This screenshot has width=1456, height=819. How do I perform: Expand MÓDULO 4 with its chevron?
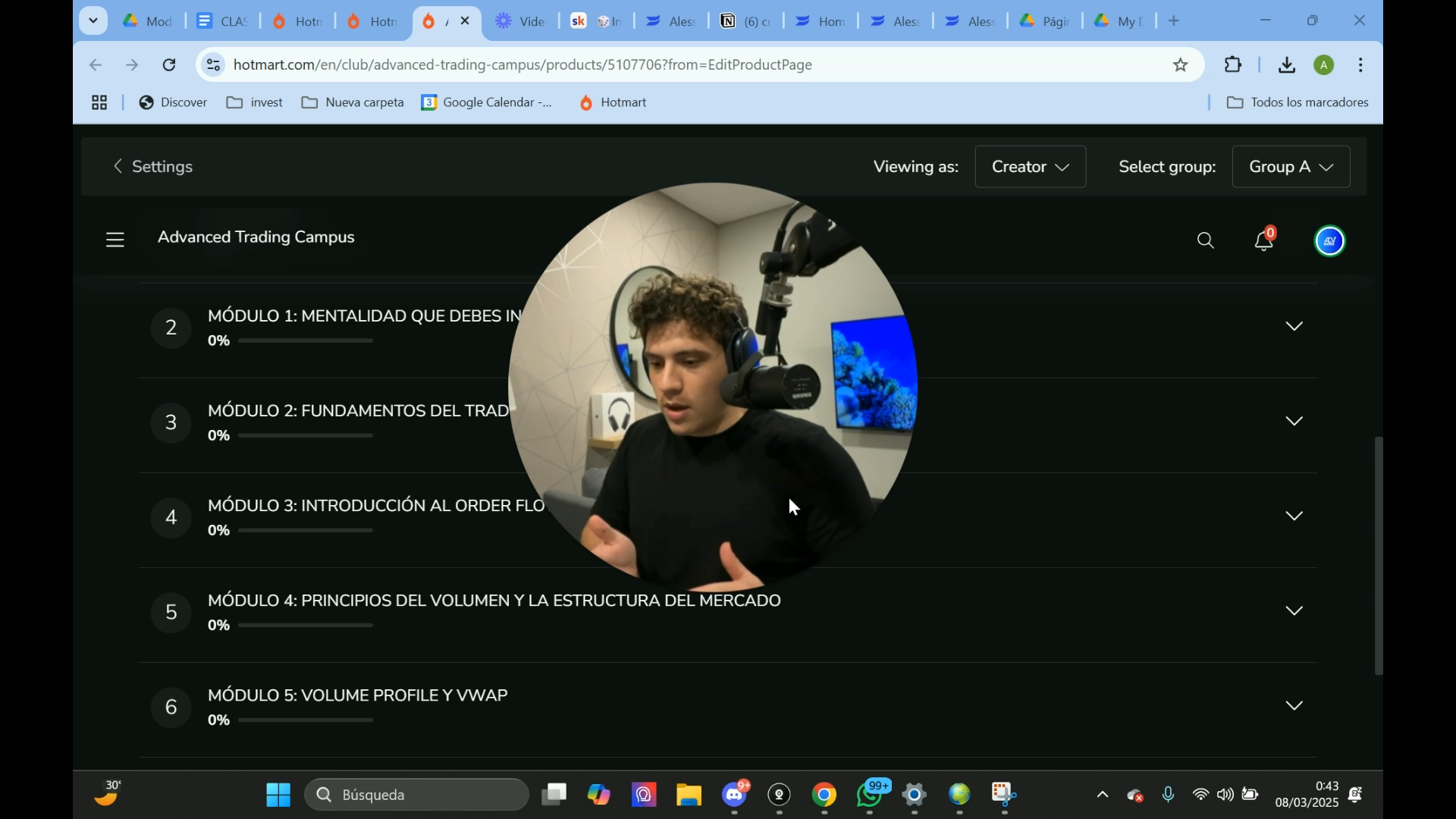tap(1294, 611)
